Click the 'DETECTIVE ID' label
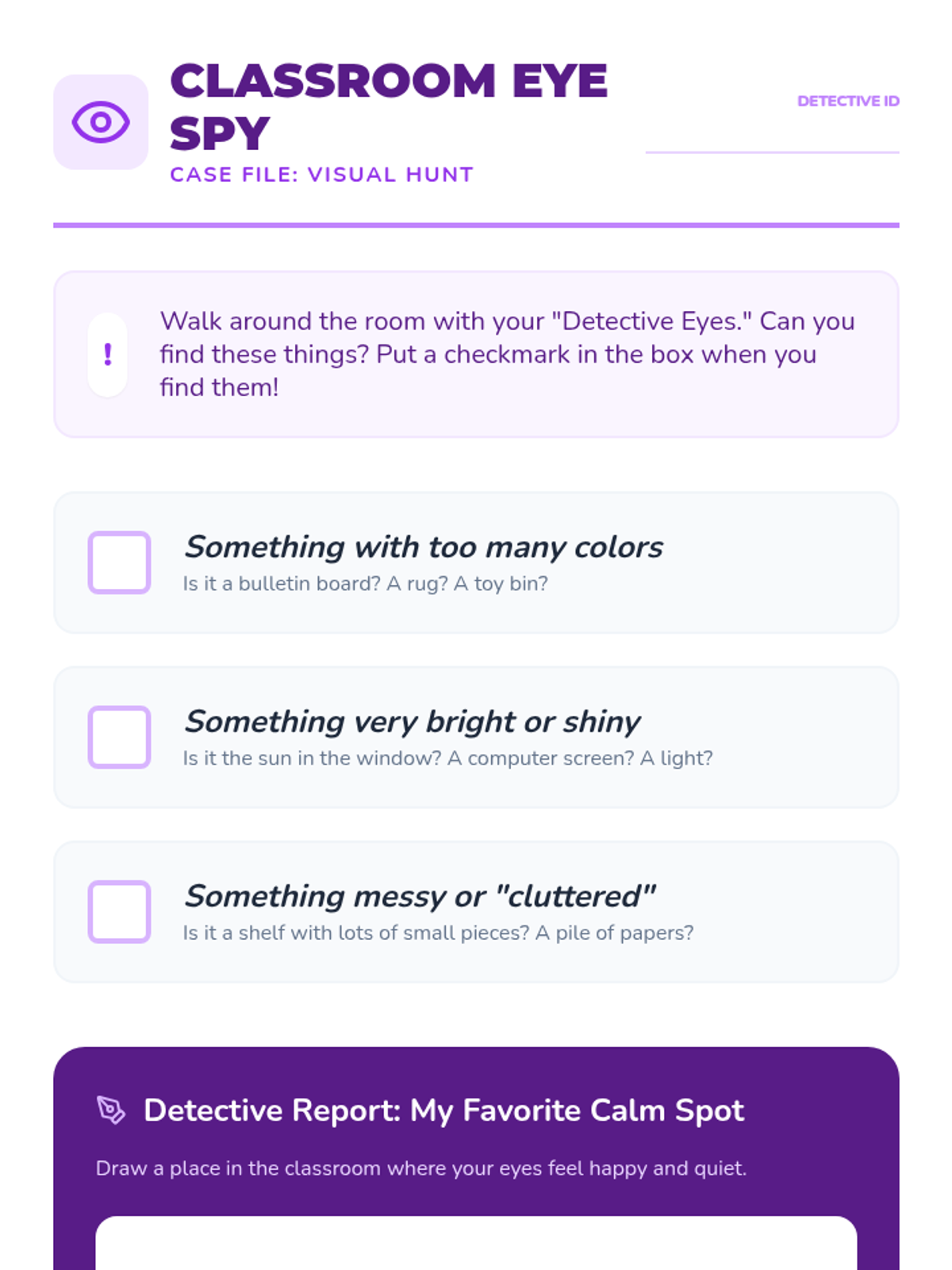The width and height of the screenshot is (952, 1270). (848, 101)
